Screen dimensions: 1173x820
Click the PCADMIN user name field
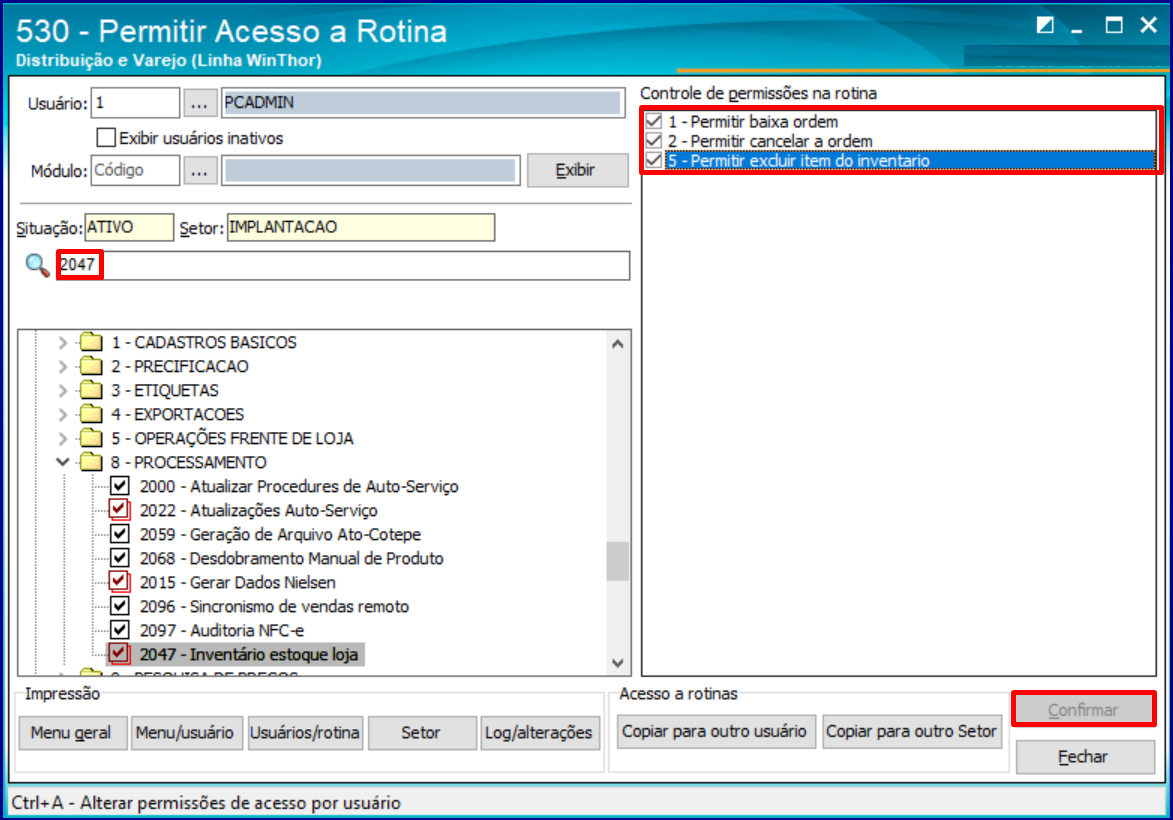(423, 102)
